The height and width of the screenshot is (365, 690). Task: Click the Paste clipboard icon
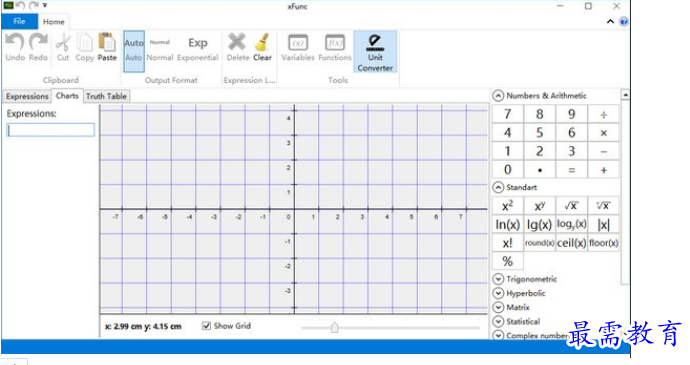pyautogui.click(x=107, y=42)
